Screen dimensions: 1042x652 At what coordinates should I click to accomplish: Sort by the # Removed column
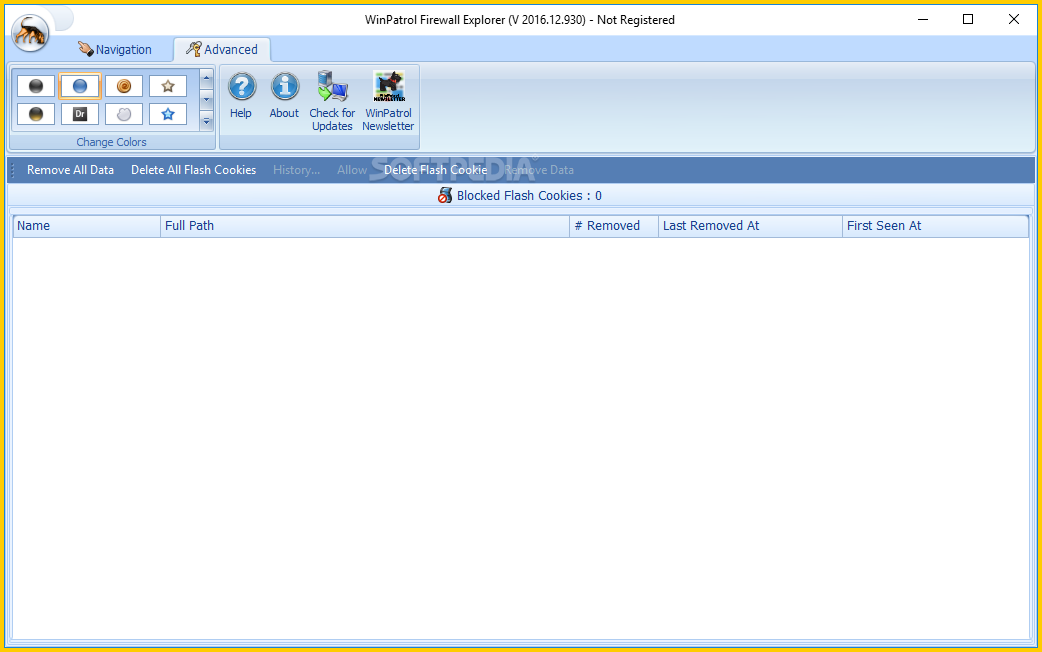coord(614,226)
